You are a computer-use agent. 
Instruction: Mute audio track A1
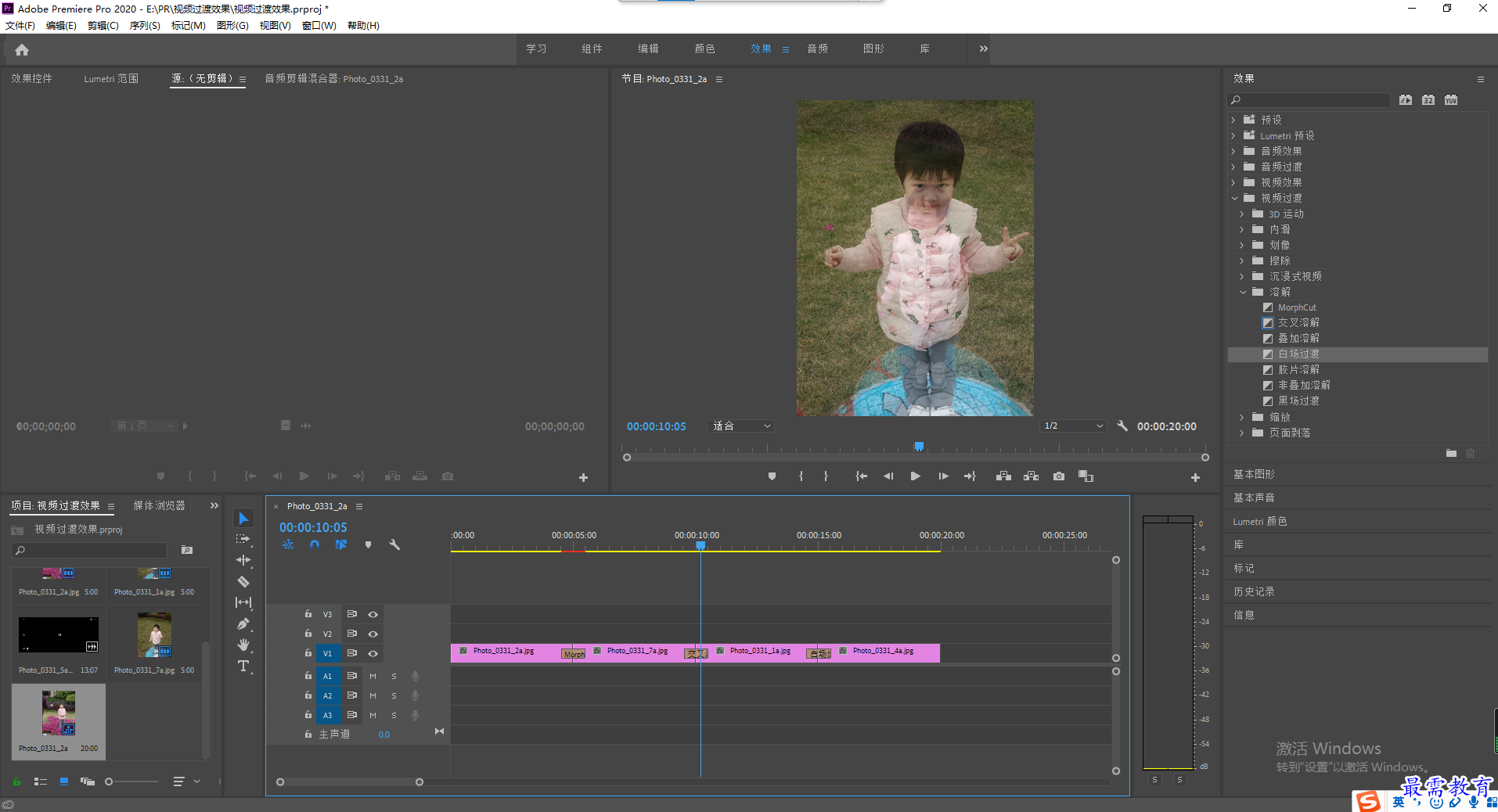373,676
